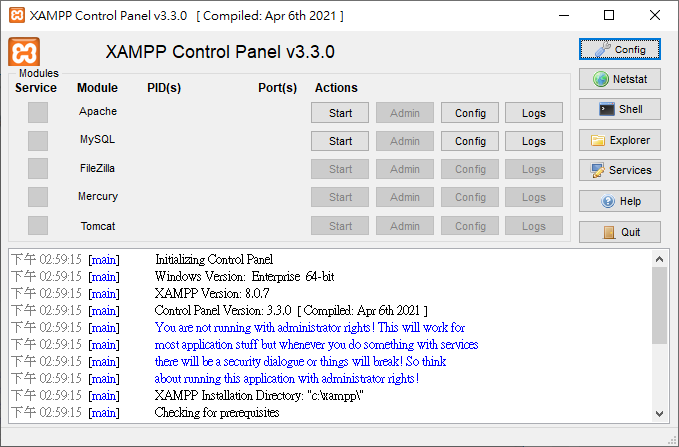
Task: Click the PID(s) column header
Action: click(164, 87)
